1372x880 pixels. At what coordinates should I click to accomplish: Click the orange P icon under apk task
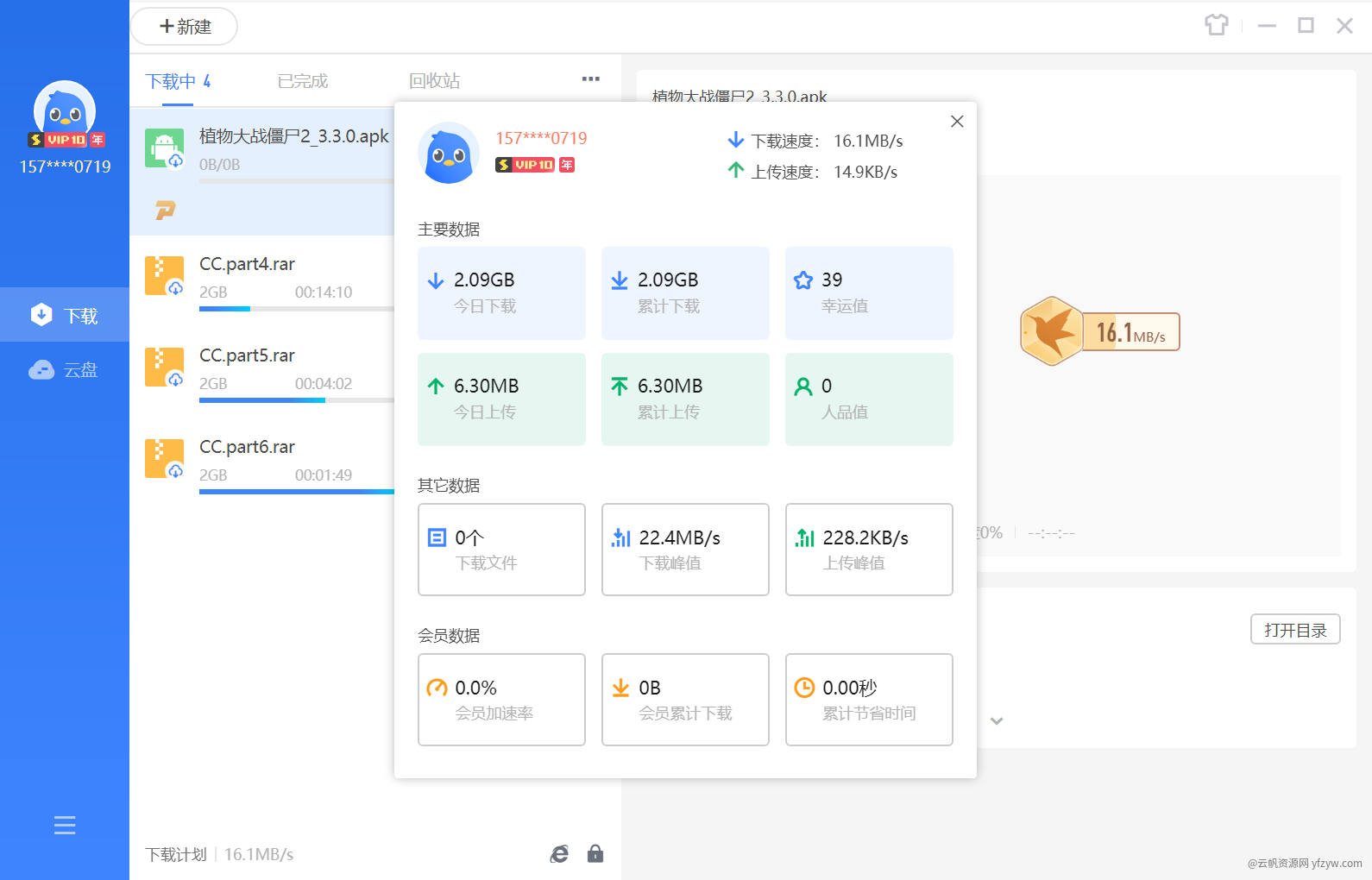[x=166, y=210]
